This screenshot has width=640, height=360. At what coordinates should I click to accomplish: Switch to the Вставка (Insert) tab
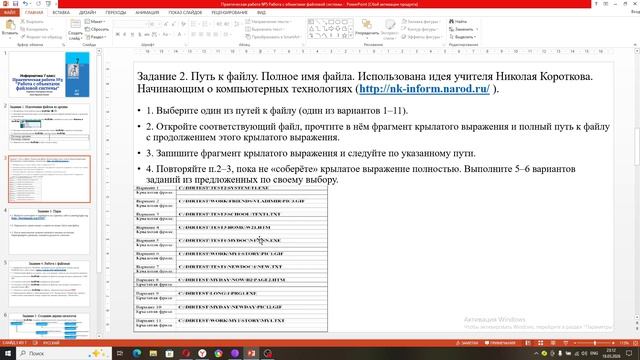click(x=61, y=12)
